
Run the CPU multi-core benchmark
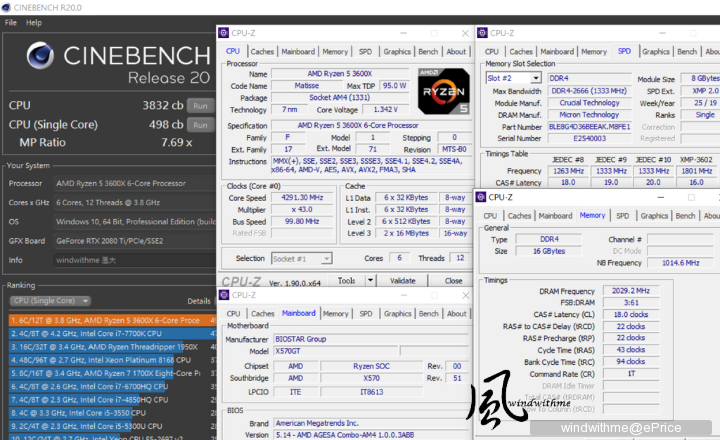point(200,106)
